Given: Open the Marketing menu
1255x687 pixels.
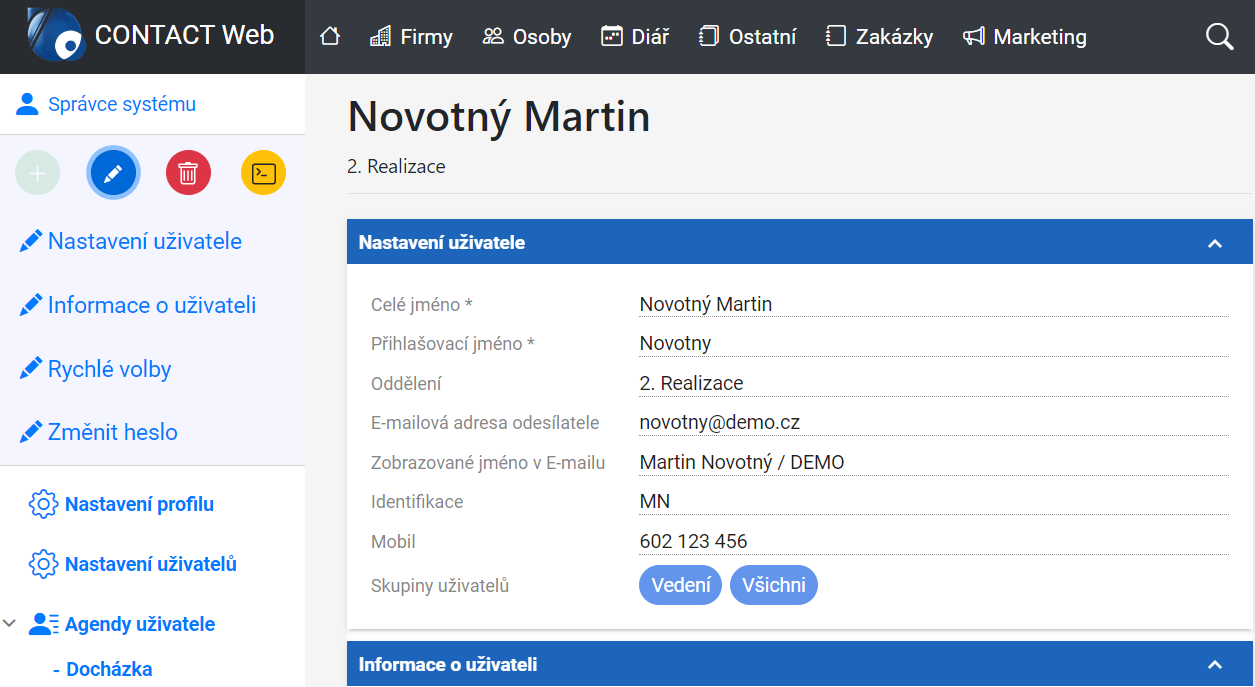Looking at the screenshot, I should [1025, 37].
